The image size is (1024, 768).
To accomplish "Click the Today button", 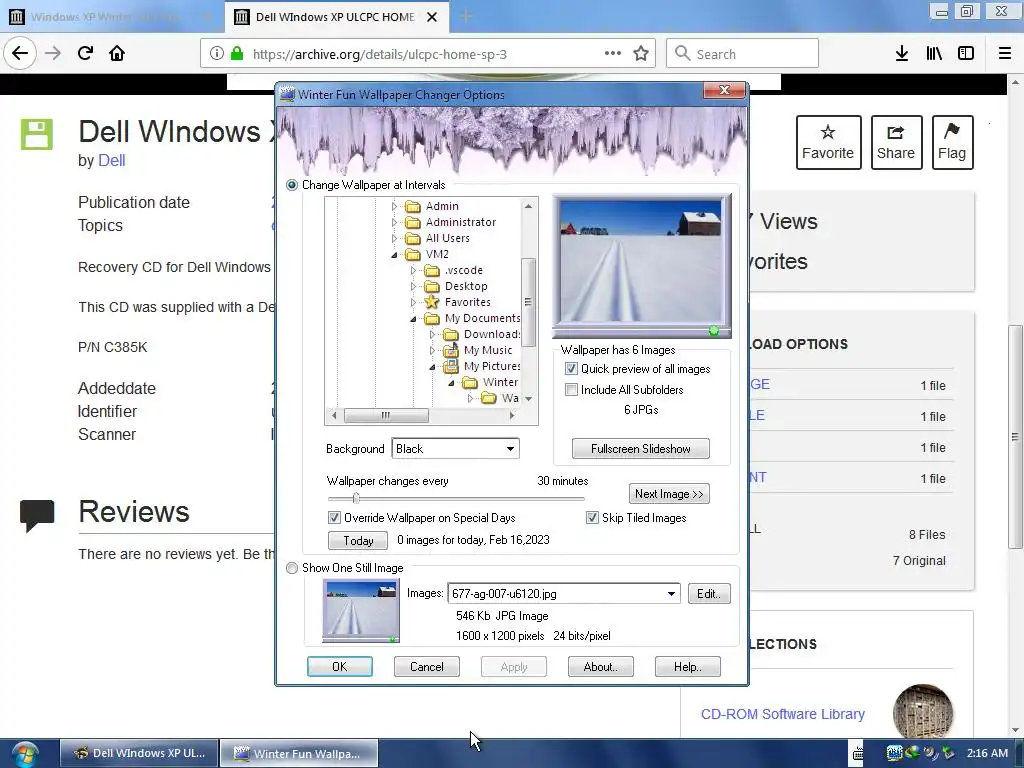I will (358, 541).
